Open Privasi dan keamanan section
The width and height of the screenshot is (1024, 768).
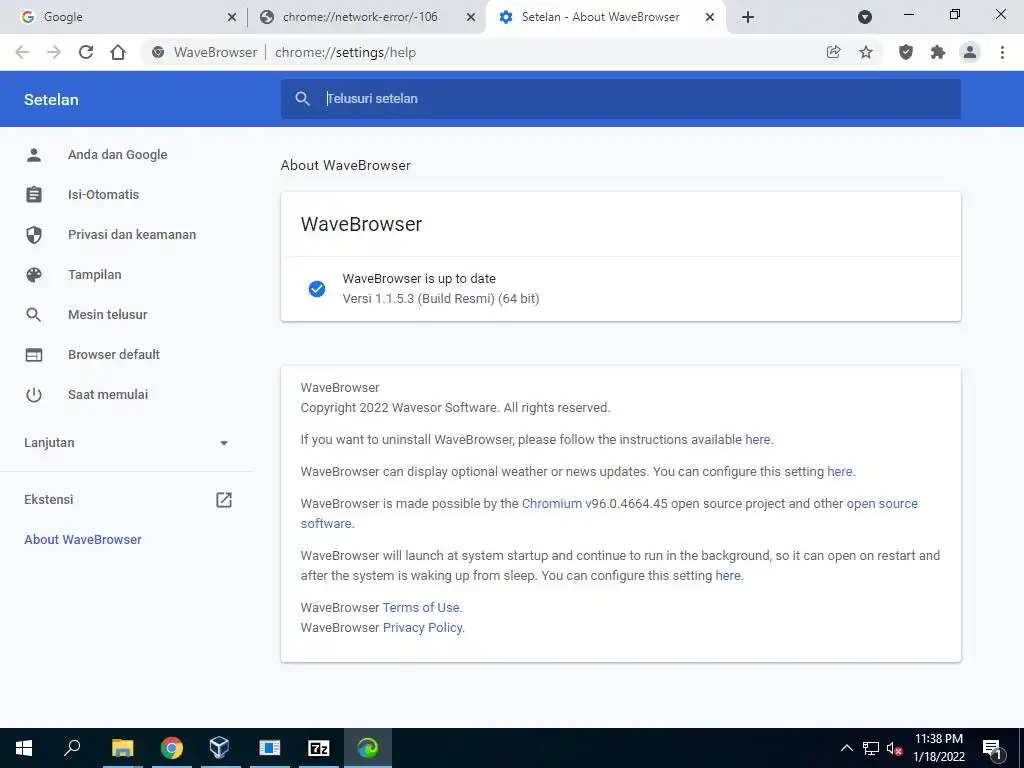132,234
